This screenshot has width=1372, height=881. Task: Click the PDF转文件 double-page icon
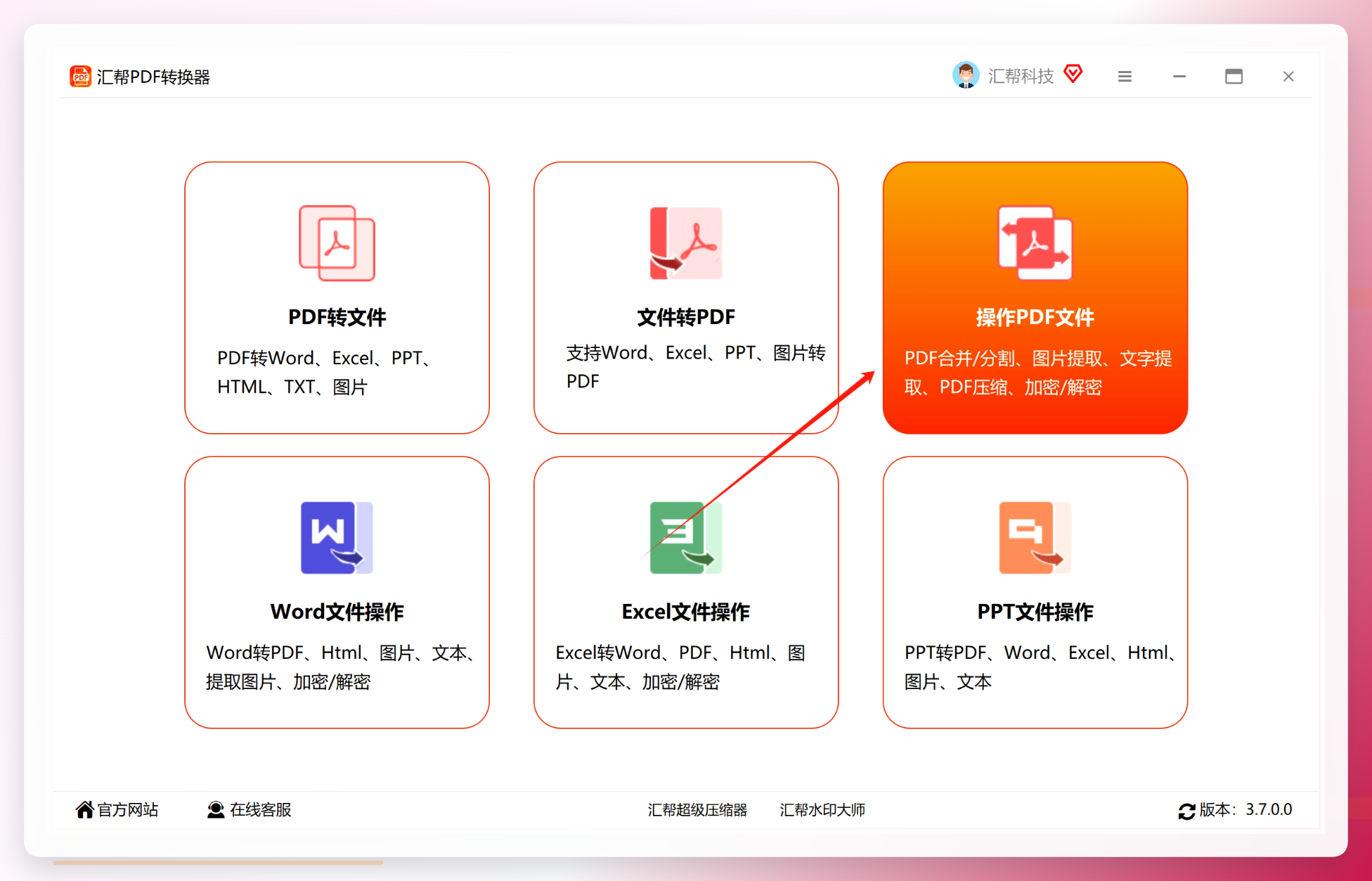[x=337, y=243]
